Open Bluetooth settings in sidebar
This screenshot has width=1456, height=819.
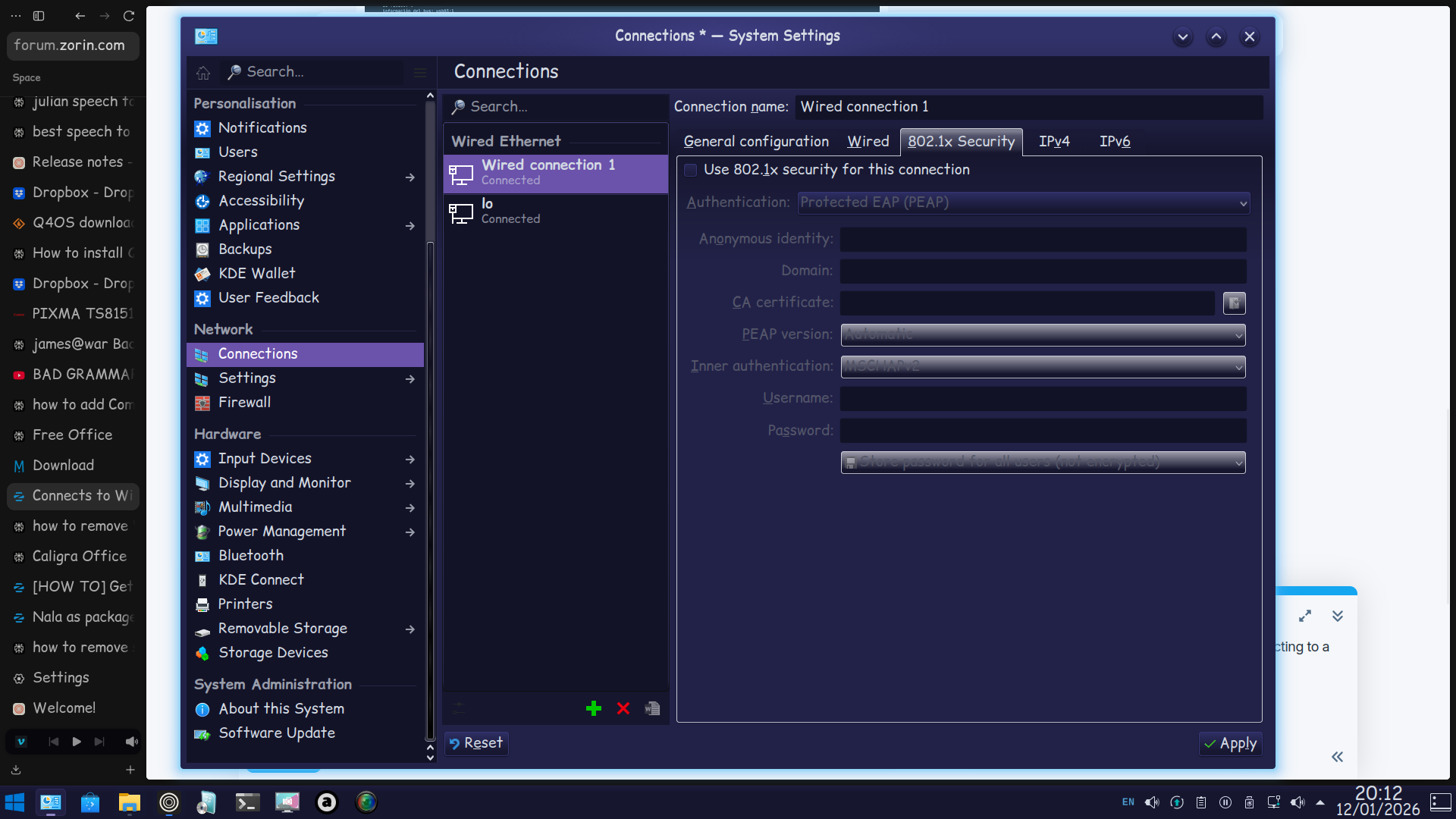point(250,556)
